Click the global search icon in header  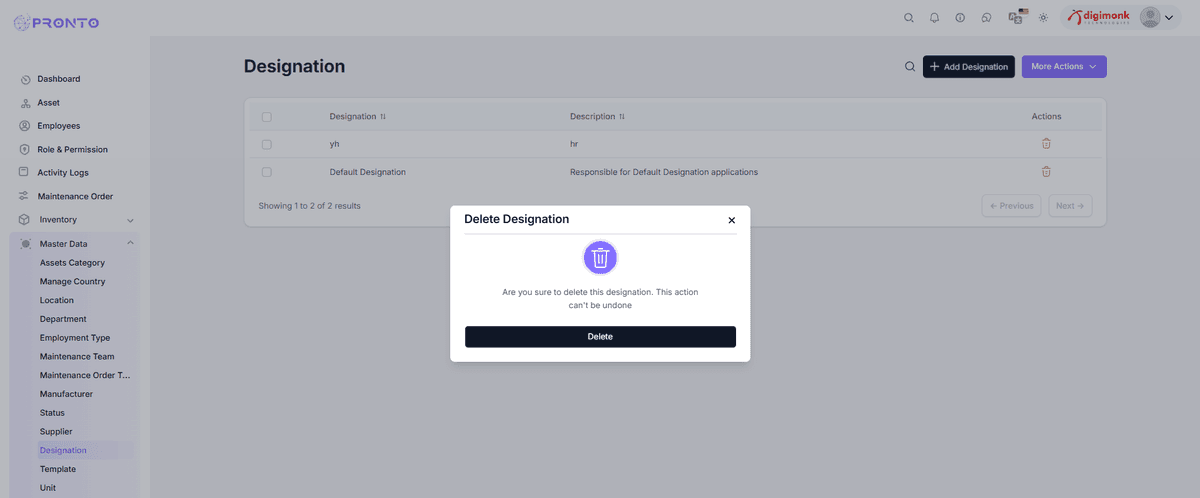pos(909,18)
